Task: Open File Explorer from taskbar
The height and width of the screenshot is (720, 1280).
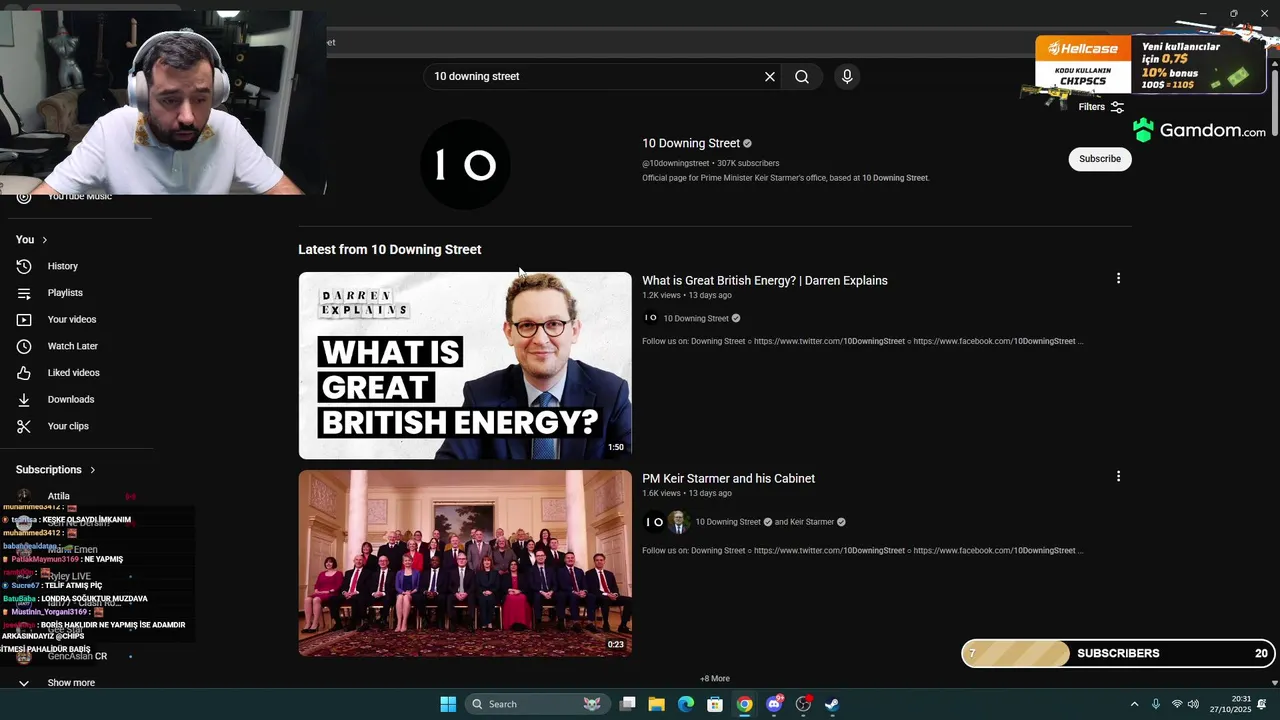Action: click(x=656, y=704)
